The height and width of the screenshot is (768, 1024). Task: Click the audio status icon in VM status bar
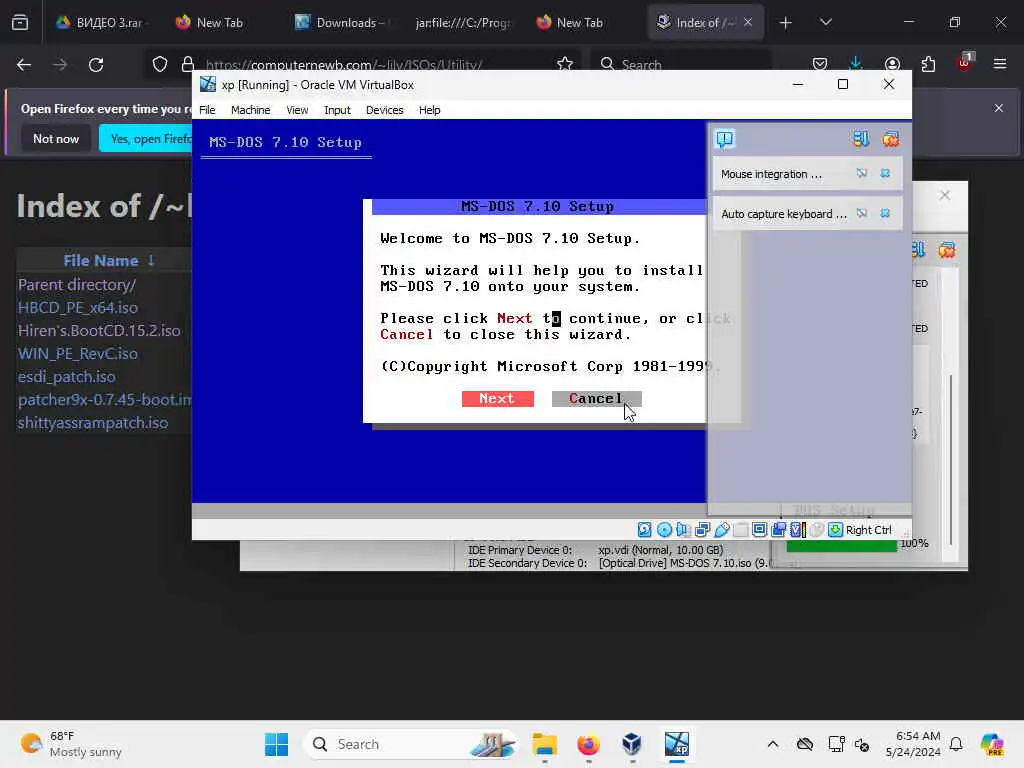683,530
